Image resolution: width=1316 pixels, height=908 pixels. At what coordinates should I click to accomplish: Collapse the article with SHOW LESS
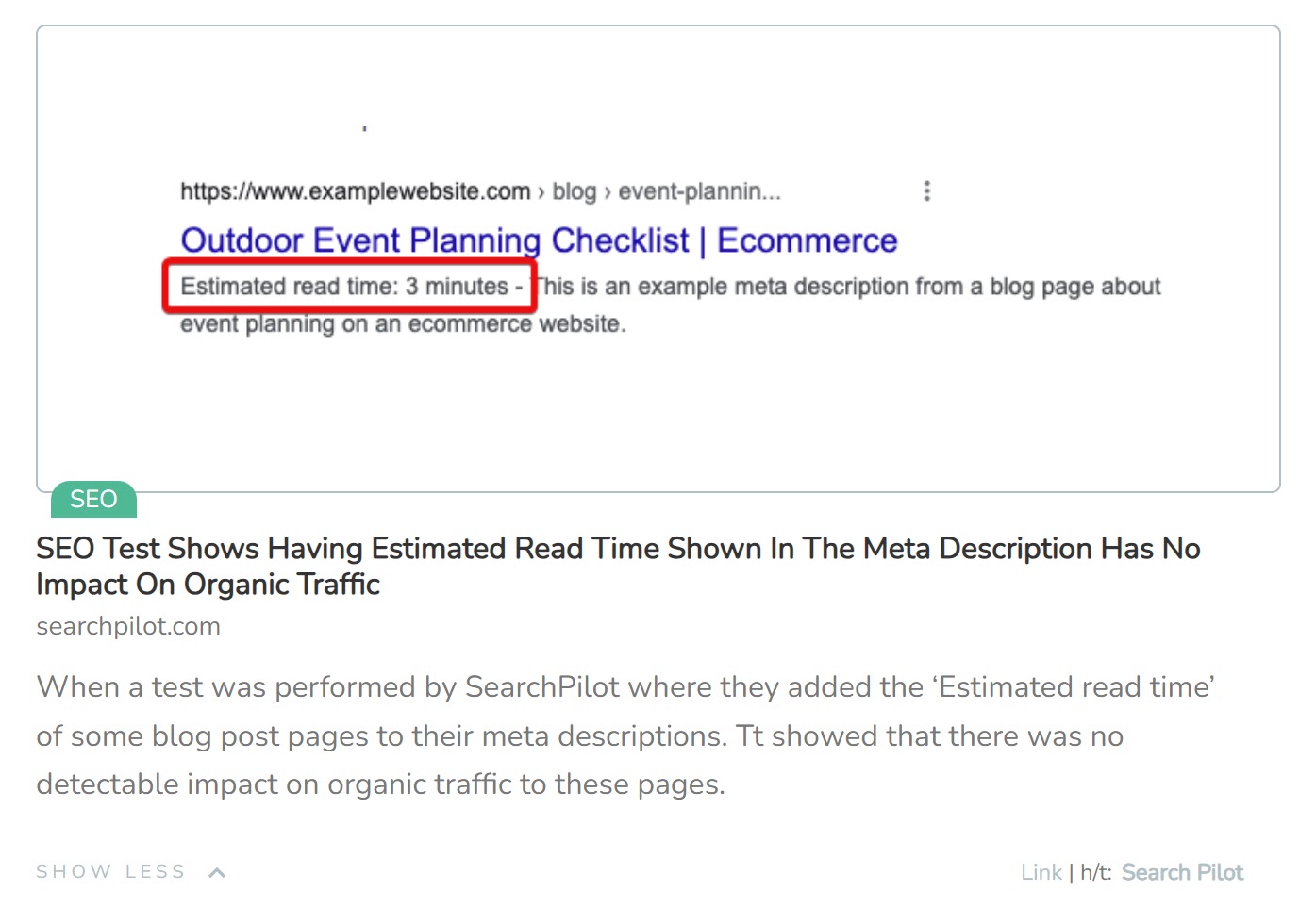(x=110, y=871)
